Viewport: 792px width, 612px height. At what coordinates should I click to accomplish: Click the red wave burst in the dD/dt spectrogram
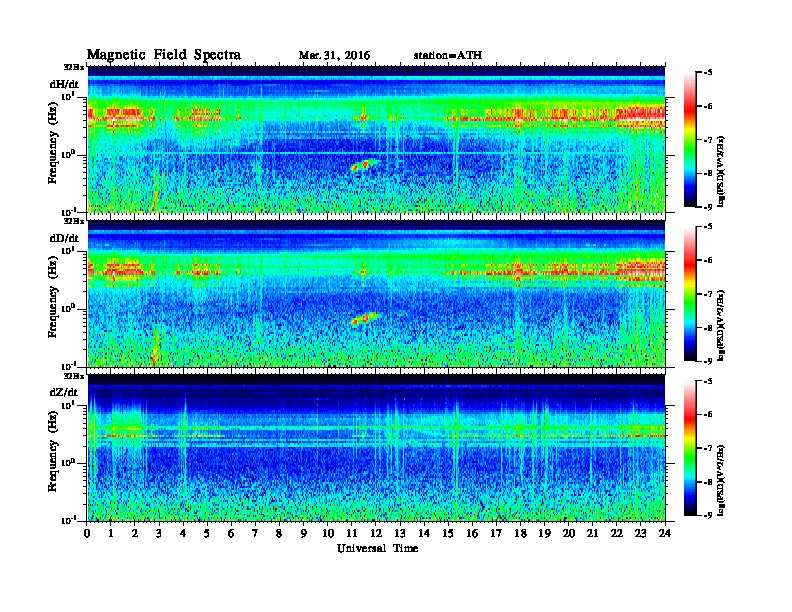coord(364,319)
